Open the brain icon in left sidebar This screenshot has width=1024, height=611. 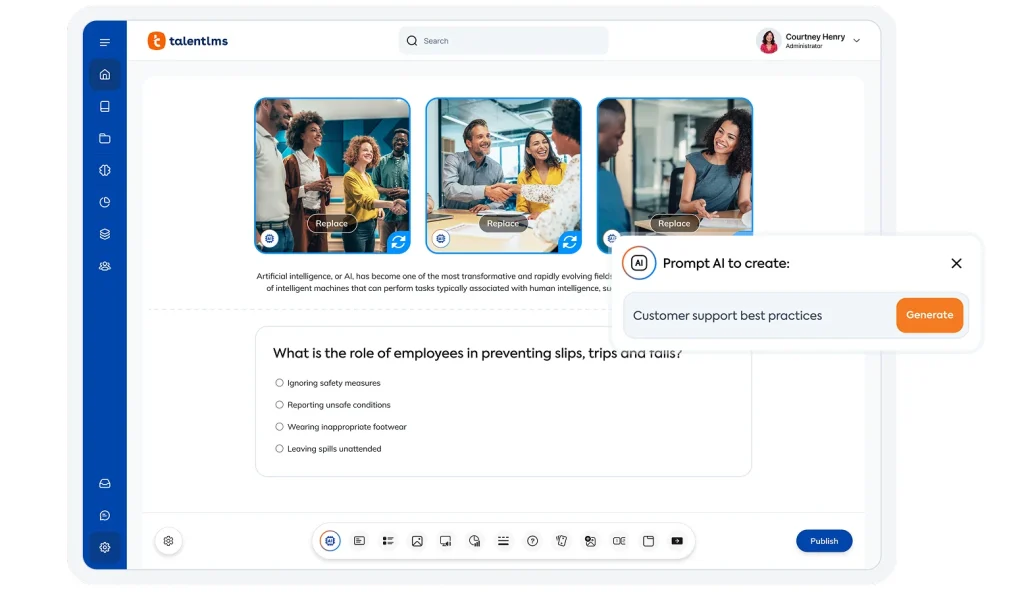tap(105, 171)
